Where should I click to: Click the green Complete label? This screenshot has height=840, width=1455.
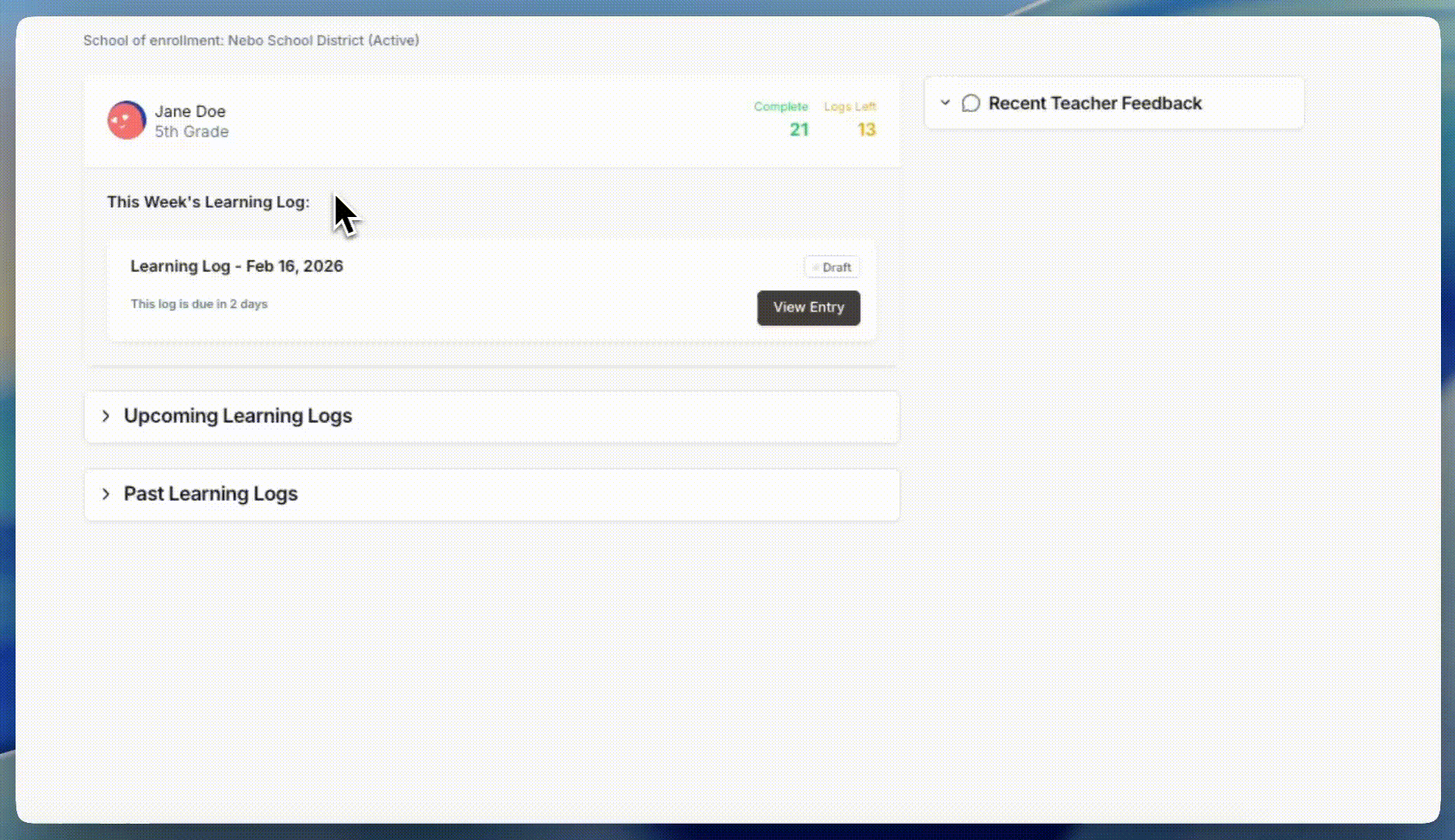tap(780, 107)
